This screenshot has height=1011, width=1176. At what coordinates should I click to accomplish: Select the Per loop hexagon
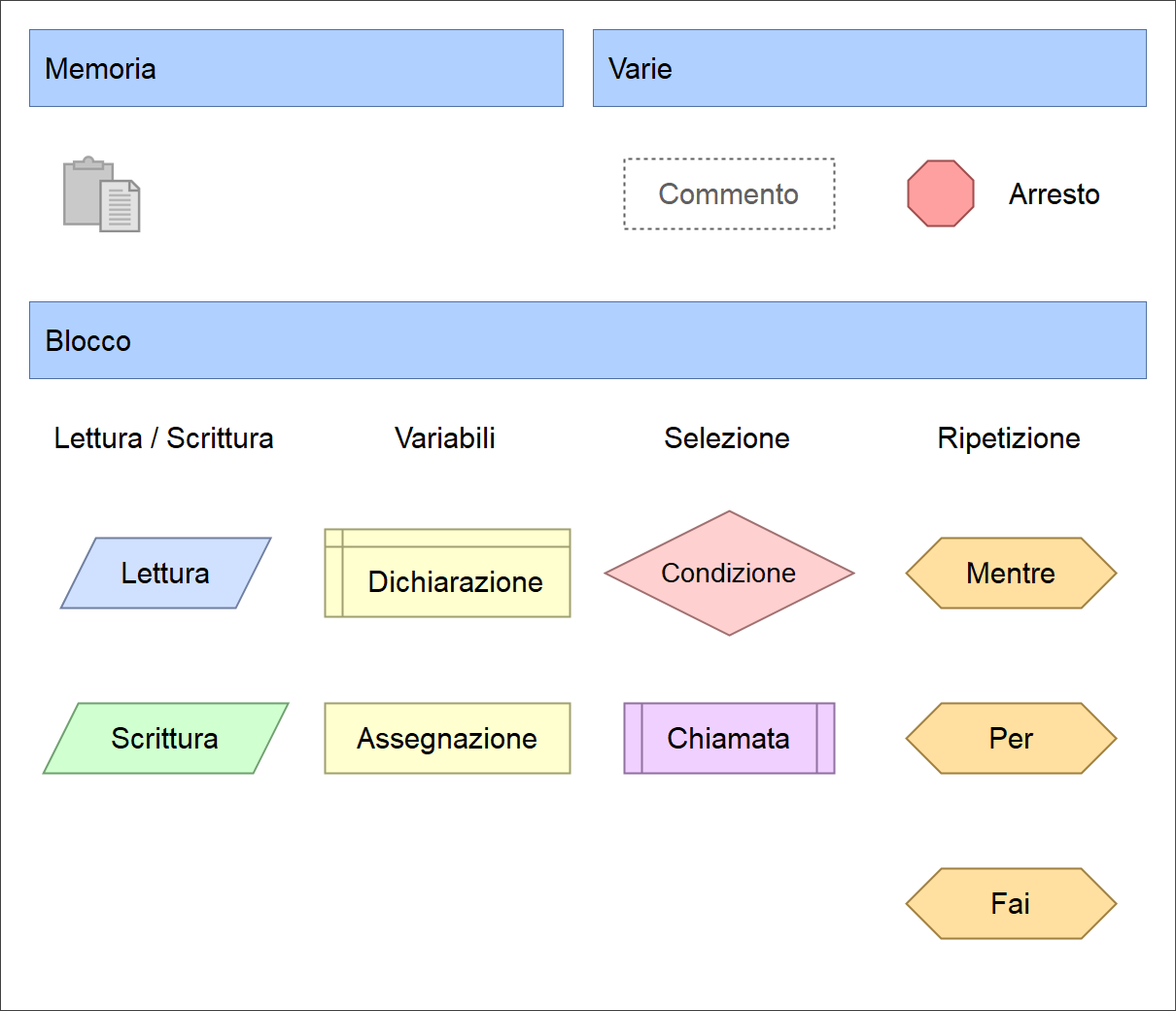click(x=1011, y=739)
